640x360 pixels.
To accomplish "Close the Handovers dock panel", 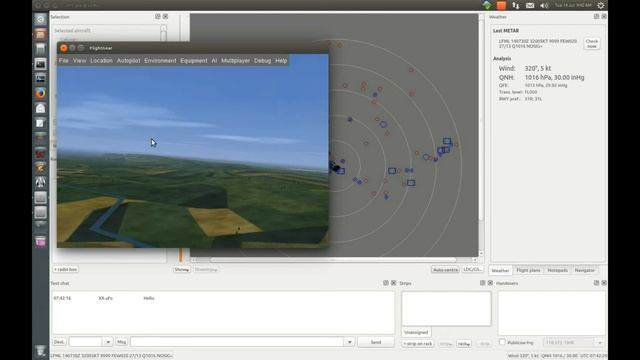I will [604, 282].
